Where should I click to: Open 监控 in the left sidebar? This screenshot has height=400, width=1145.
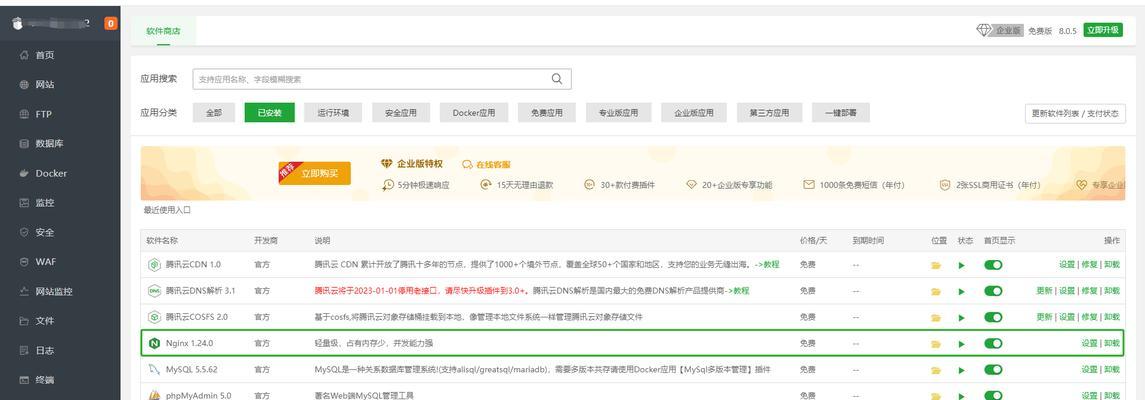coord(45,203)
